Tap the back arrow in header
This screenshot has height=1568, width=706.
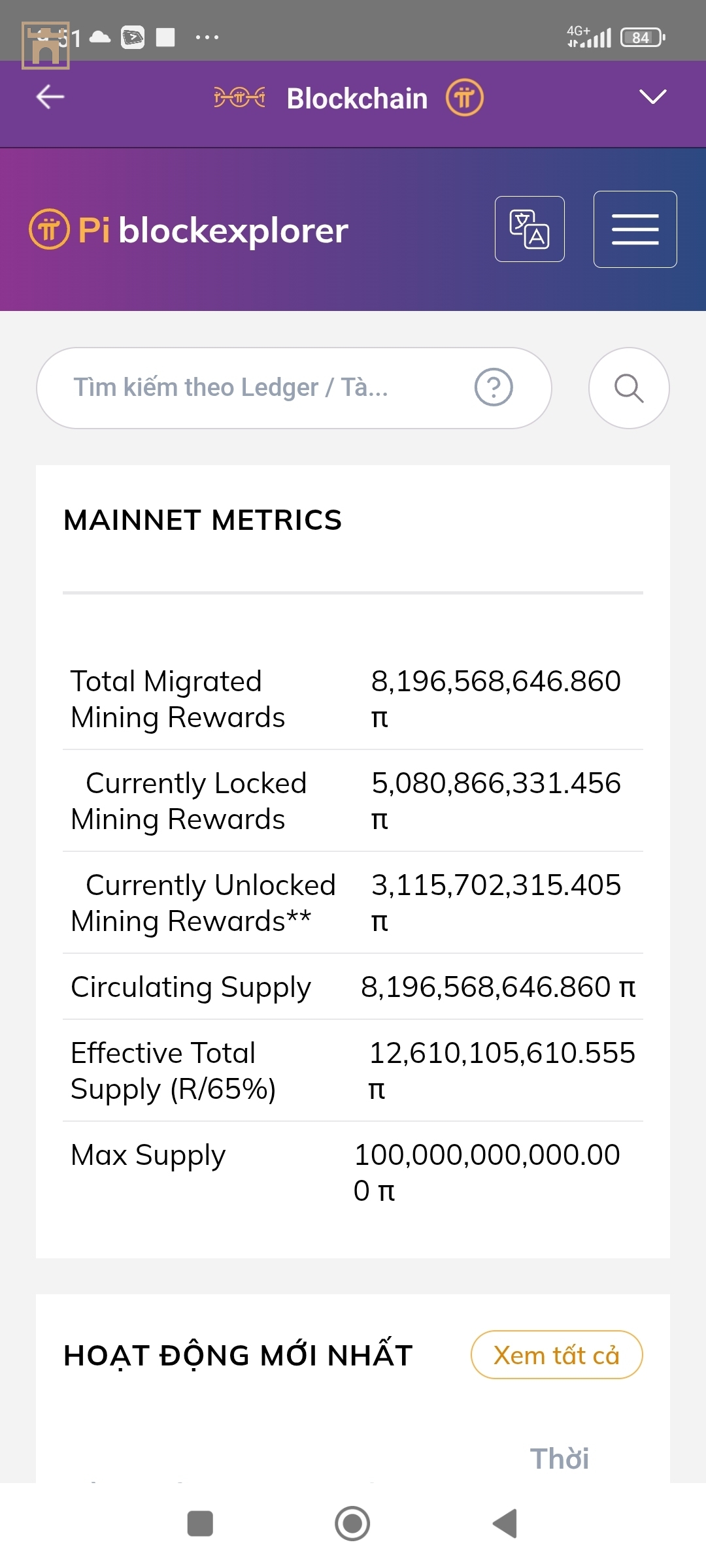pos(50,97)
